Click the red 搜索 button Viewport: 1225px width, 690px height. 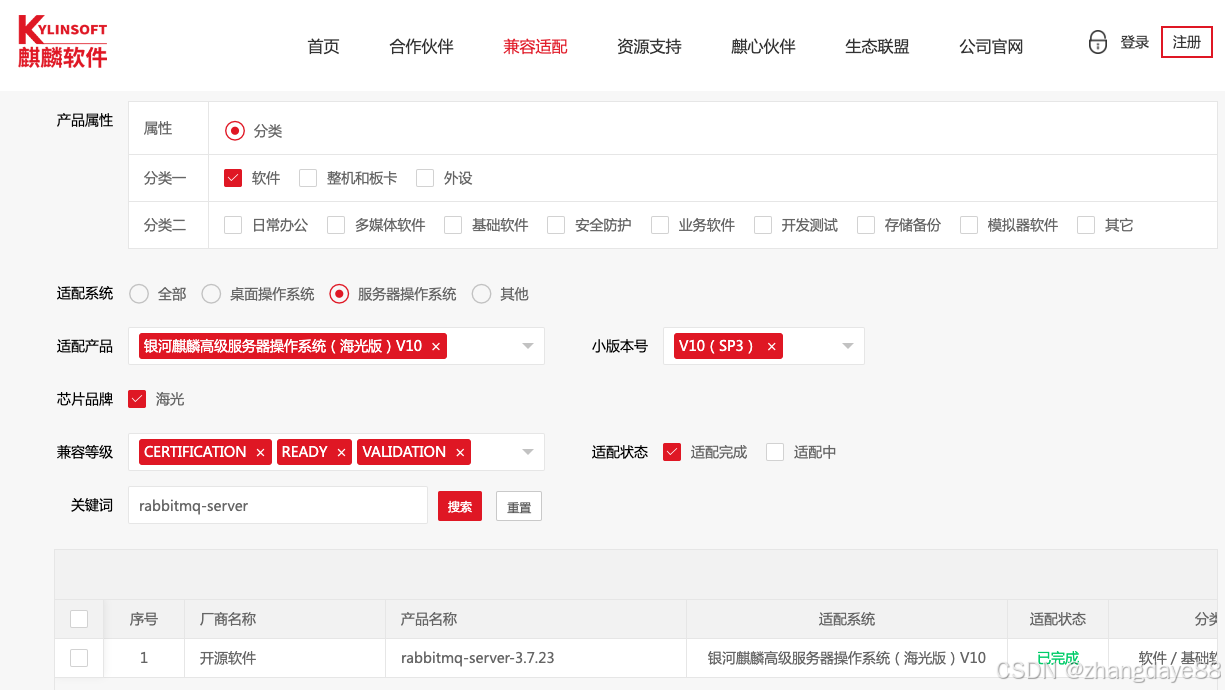point(460,506)
